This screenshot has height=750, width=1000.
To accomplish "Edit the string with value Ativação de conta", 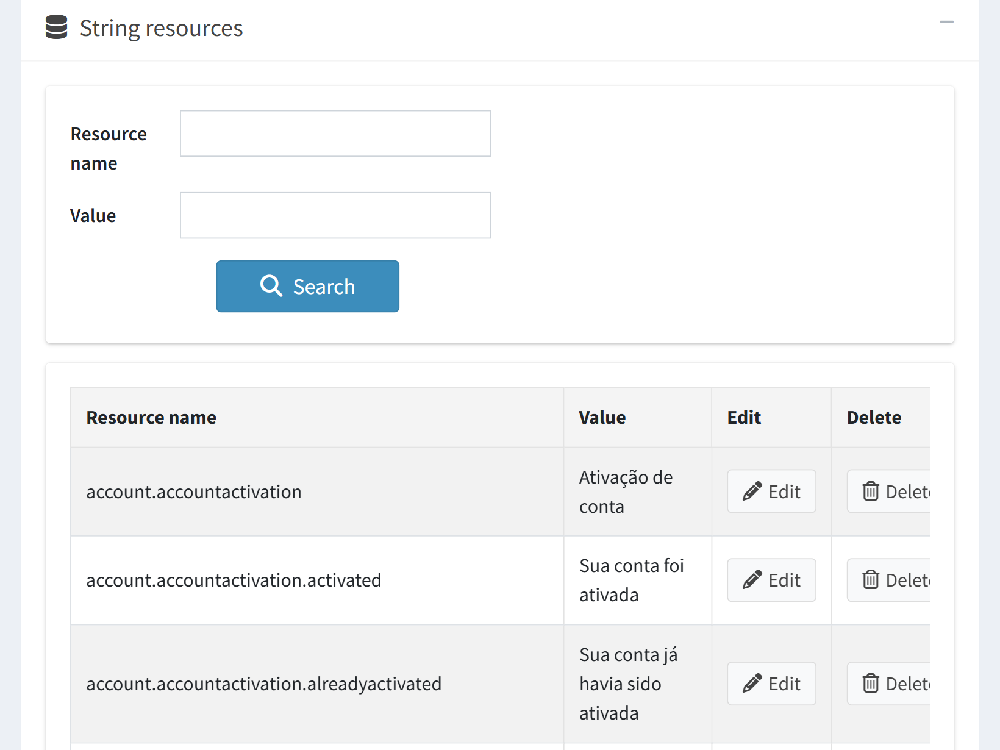I will [x=771, y=491].
